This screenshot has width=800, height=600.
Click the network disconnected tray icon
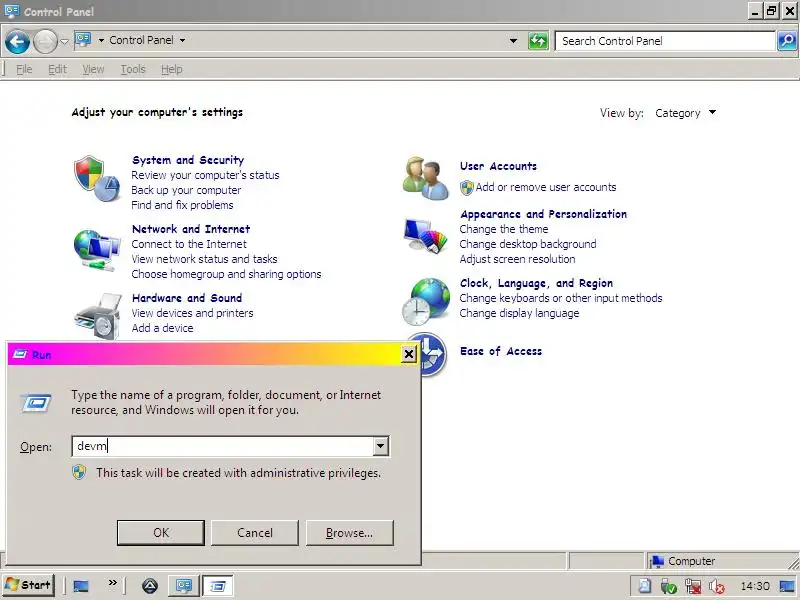[x=693, y=586]
